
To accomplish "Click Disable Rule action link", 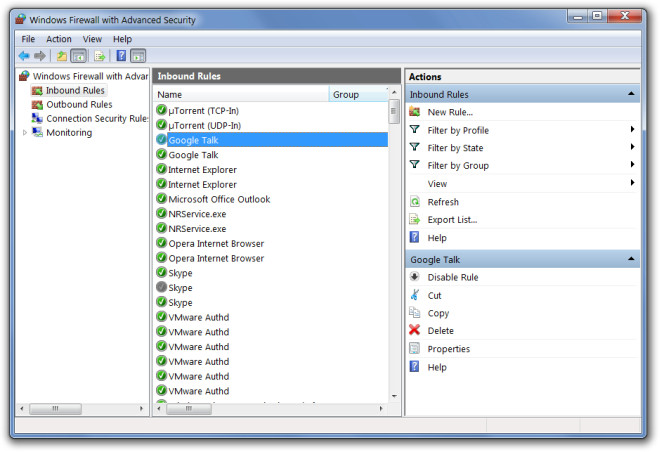I will click(453, 277).
